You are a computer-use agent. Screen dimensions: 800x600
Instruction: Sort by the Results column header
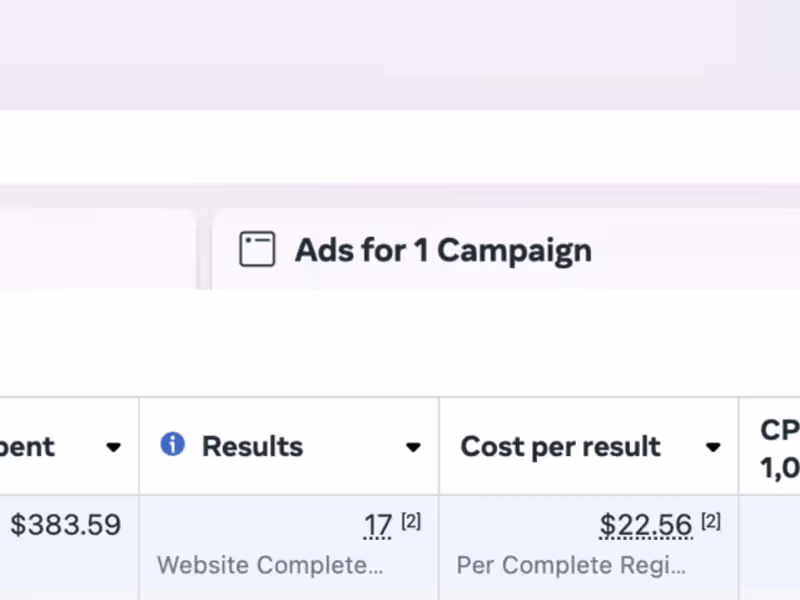(x=252, y=446)
